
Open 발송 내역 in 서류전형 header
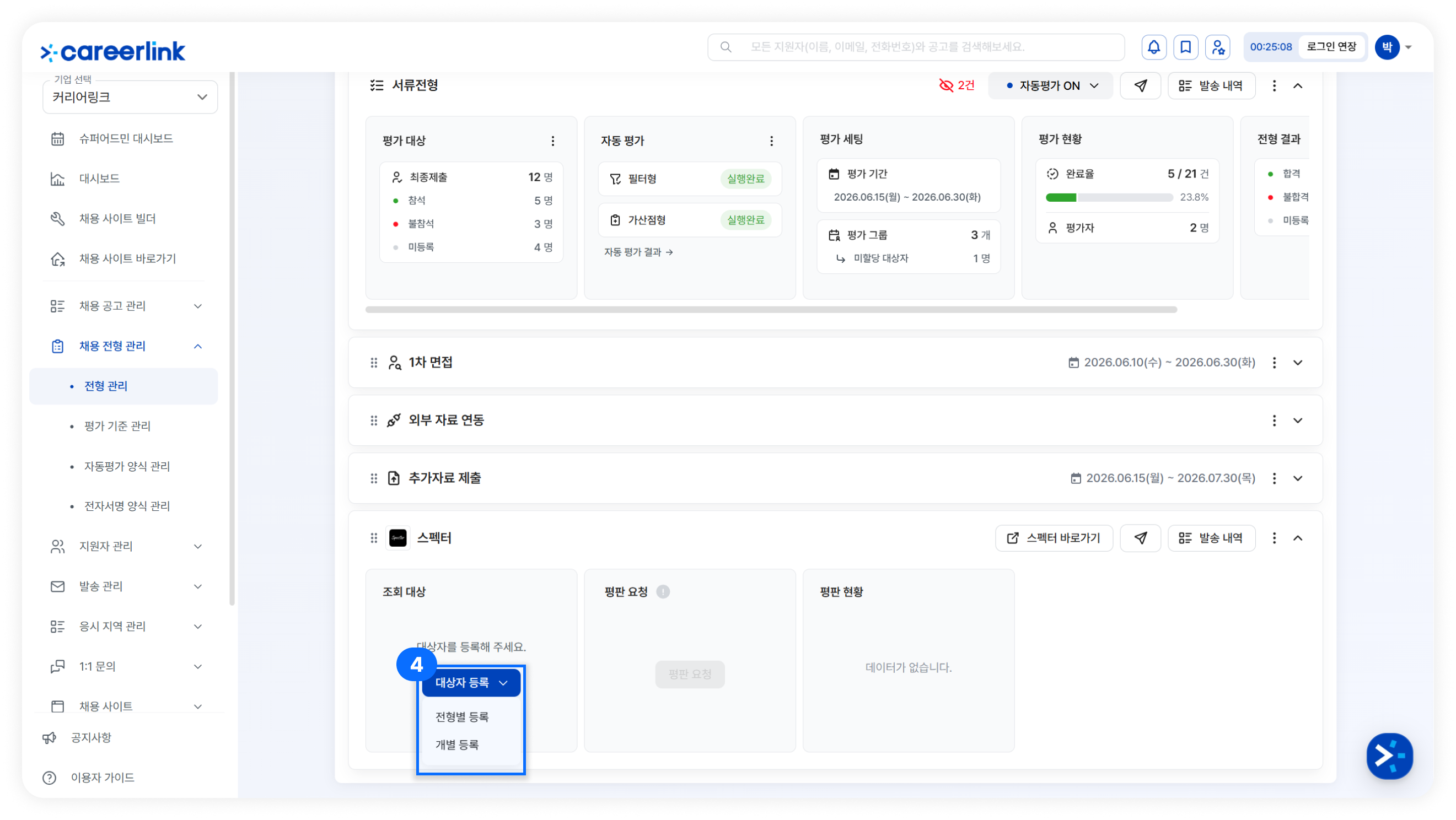click(x=1211, y=86)
